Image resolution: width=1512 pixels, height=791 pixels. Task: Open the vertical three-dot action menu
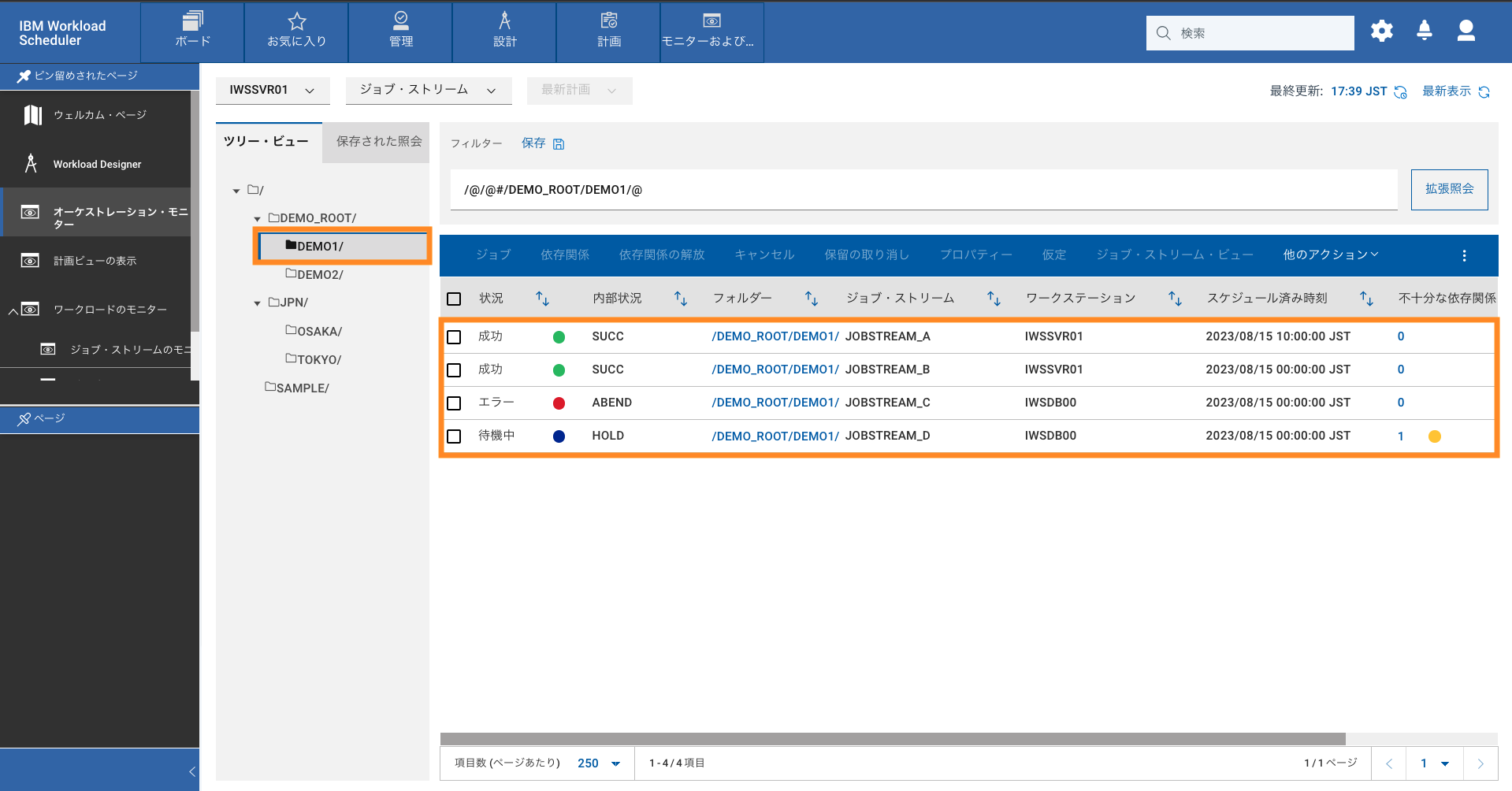tap(1465, 255)
